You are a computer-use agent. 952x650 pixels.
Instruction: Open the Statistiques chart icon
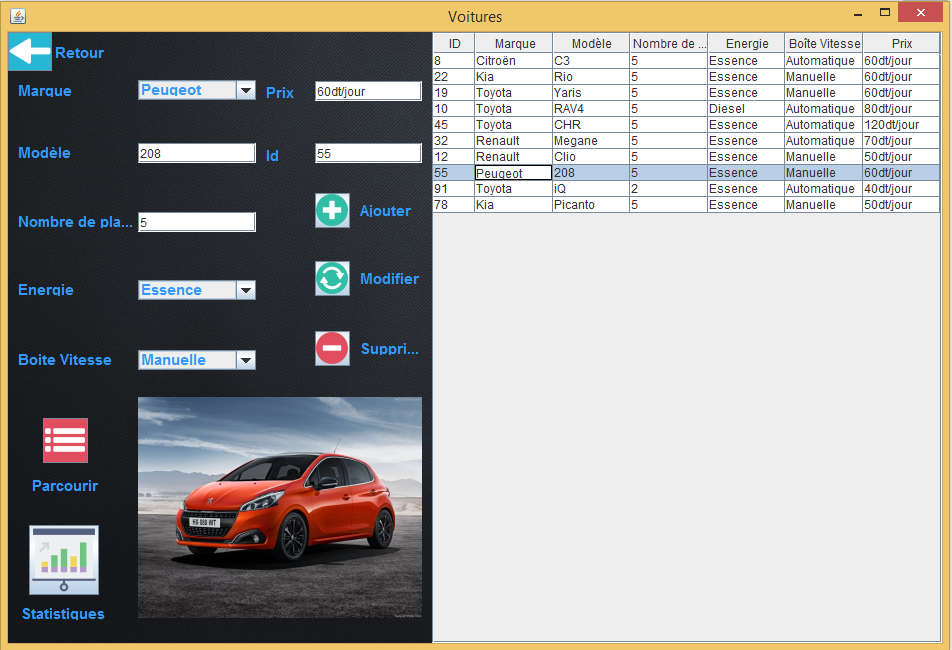click(x=64, y=560)
